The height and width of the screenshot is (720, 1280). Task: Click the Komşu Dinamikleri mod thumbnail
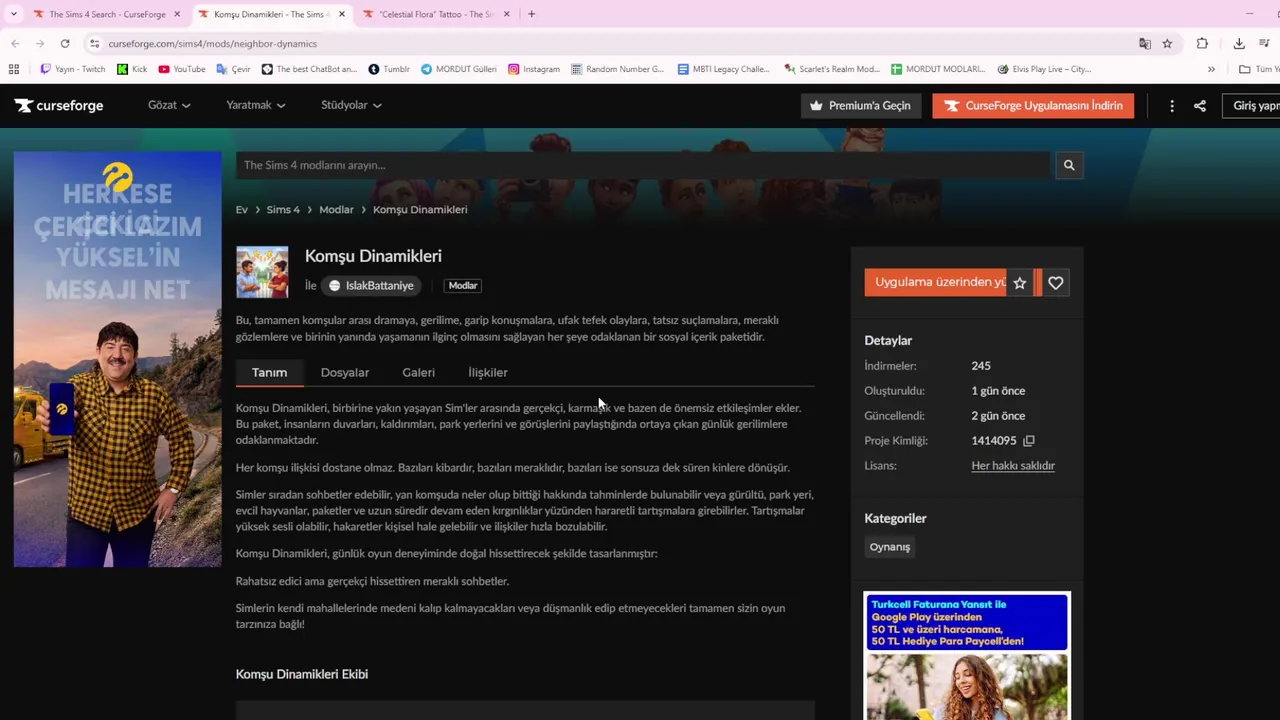262,272
